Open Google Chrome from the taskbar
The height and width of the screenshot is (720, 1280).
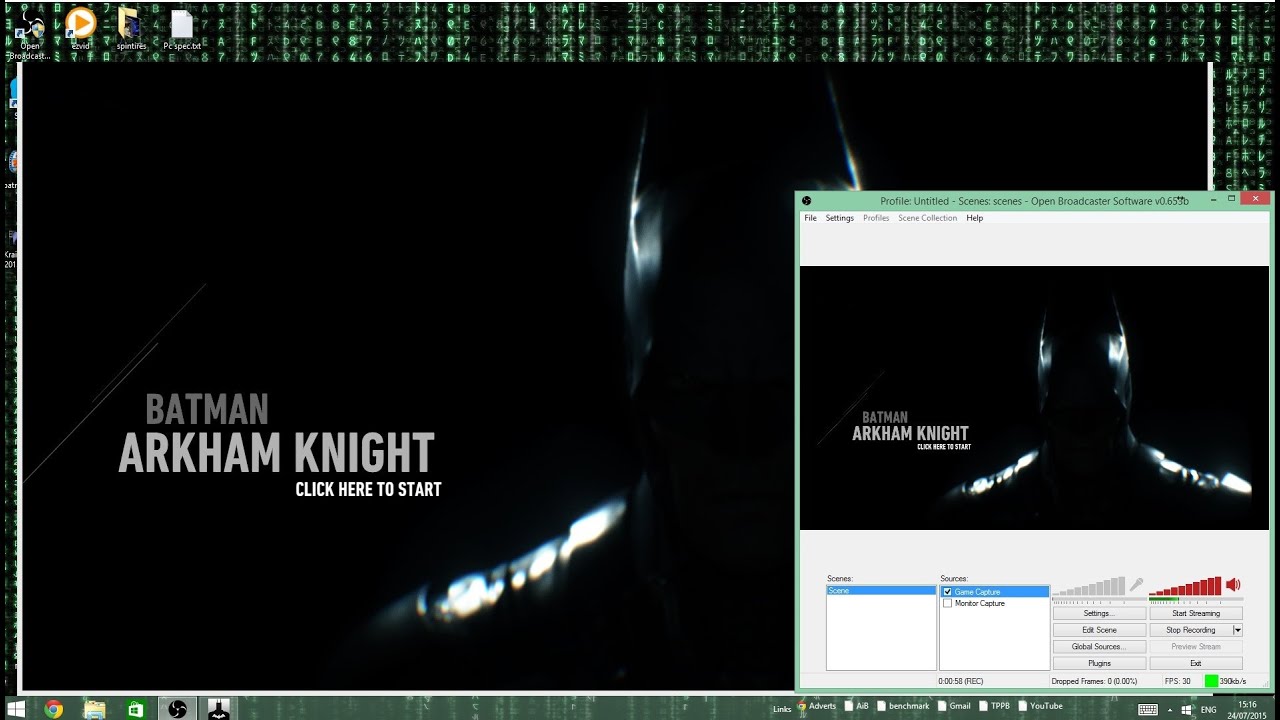(x=54, y=708)
